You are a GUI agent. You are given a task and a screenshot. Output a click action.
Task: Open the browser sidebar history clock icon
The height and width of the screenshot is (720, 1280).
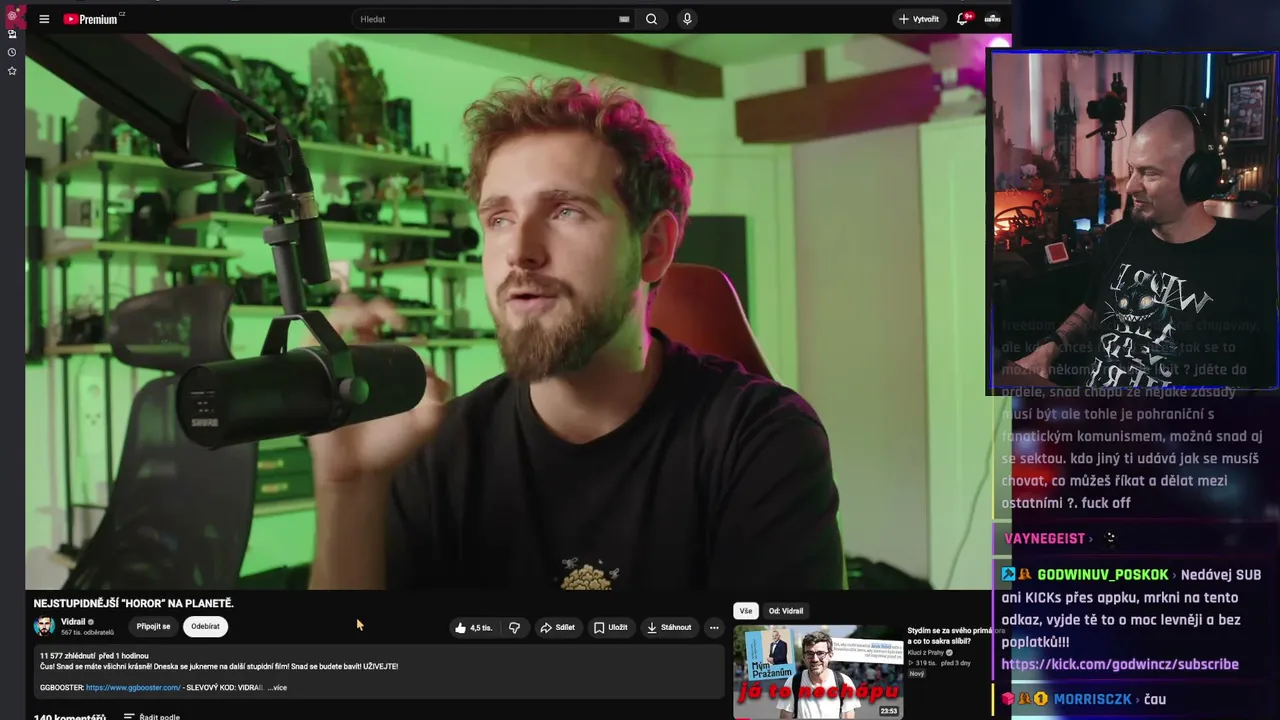pyautogui.click(x=12, y=52)
